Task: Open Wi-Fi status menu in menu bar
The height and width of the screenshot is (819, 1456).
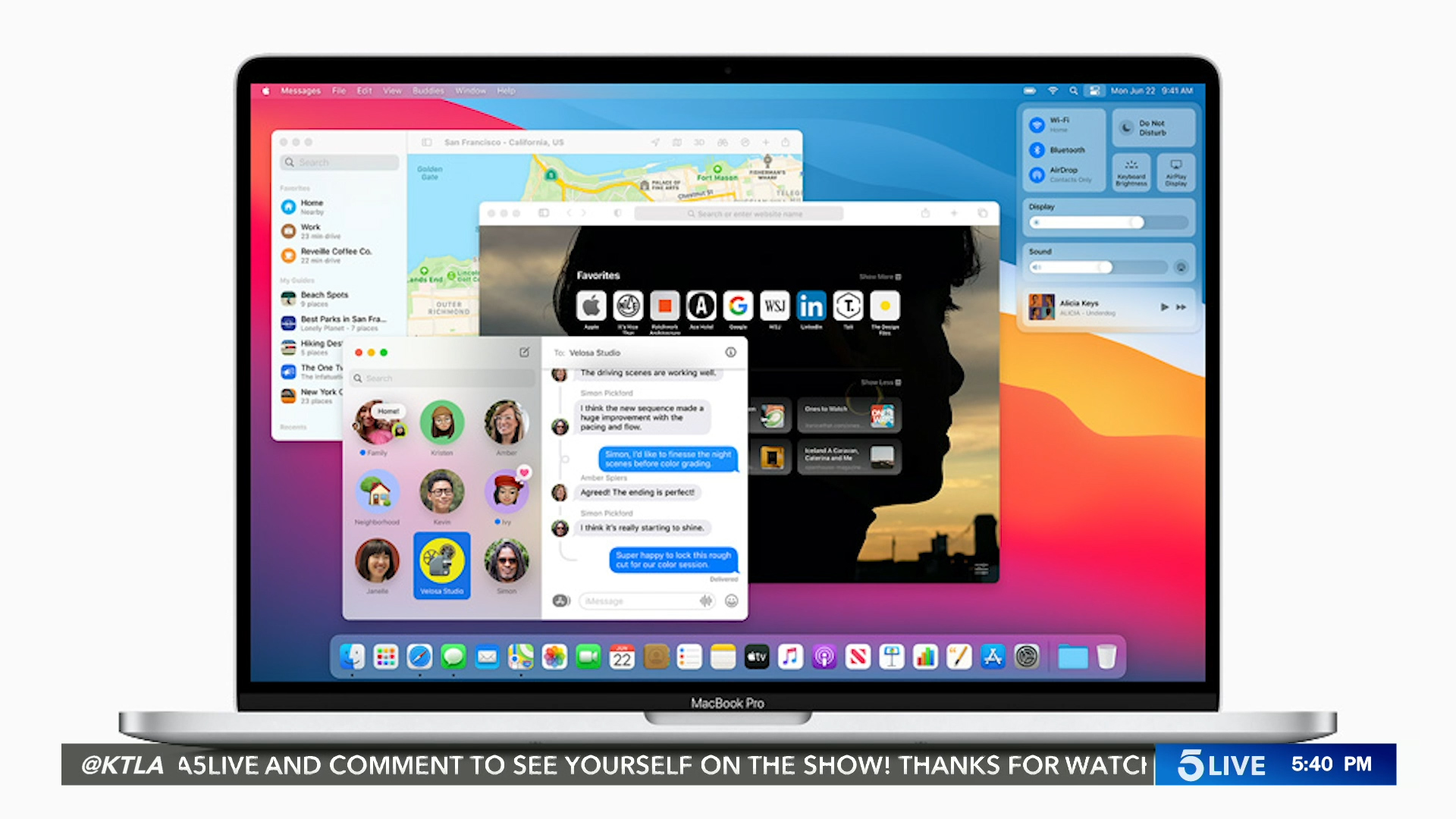Action: point(1053,91)
